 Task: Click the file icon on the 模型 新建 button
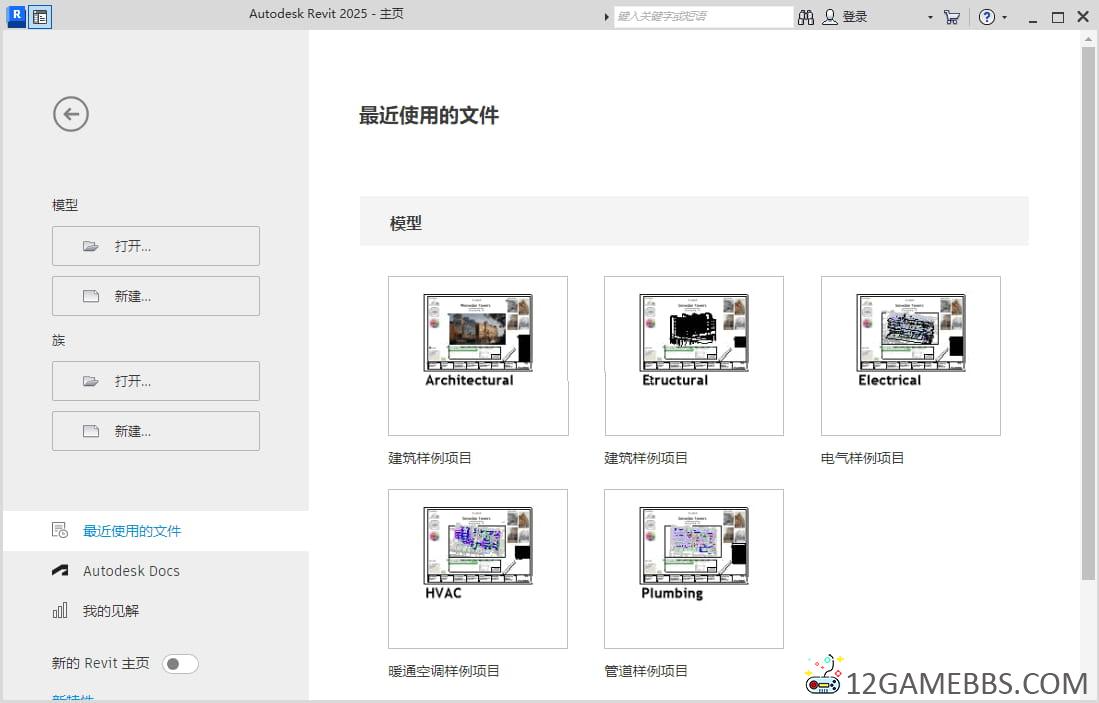click(90, 296)
